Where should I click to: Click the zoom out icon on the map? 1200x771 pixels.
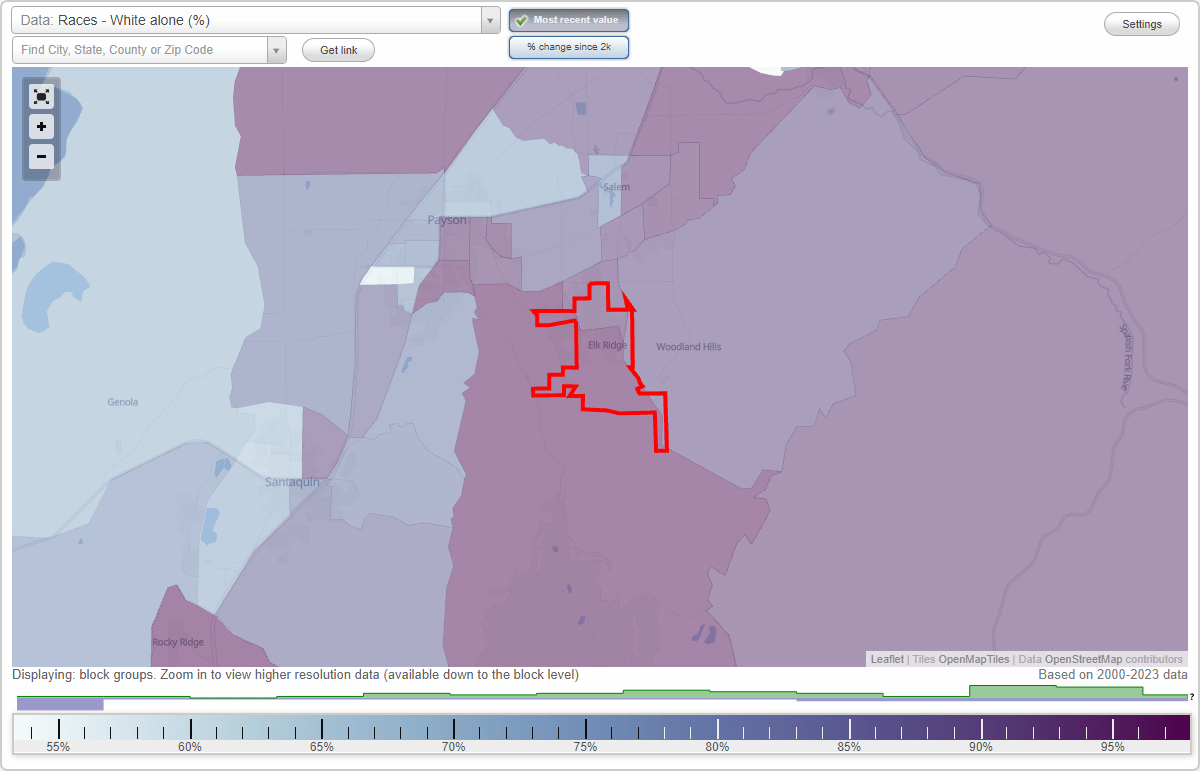click(x=41, y=157)
